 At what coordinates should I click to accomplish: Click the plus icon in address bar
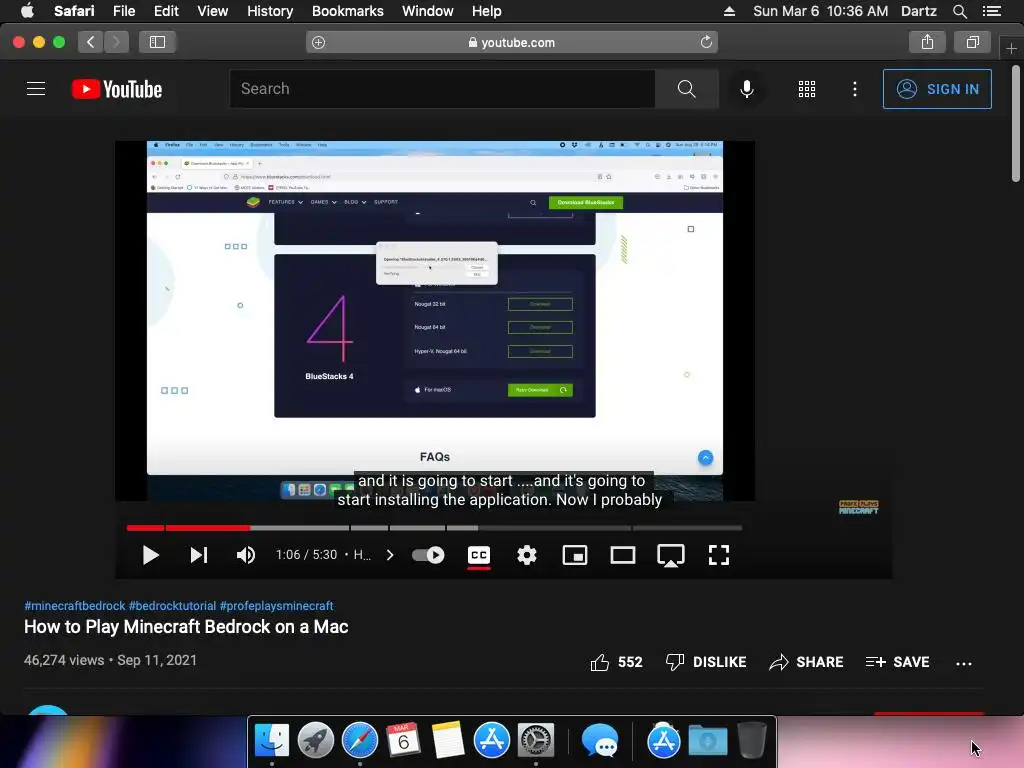pos(318,42)
